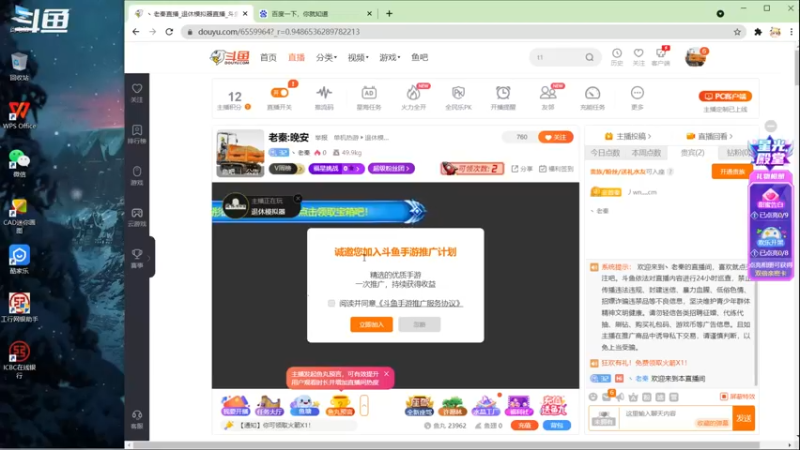Toggle 屏蔽特效 in chat toolbar

tap(737, 396)
